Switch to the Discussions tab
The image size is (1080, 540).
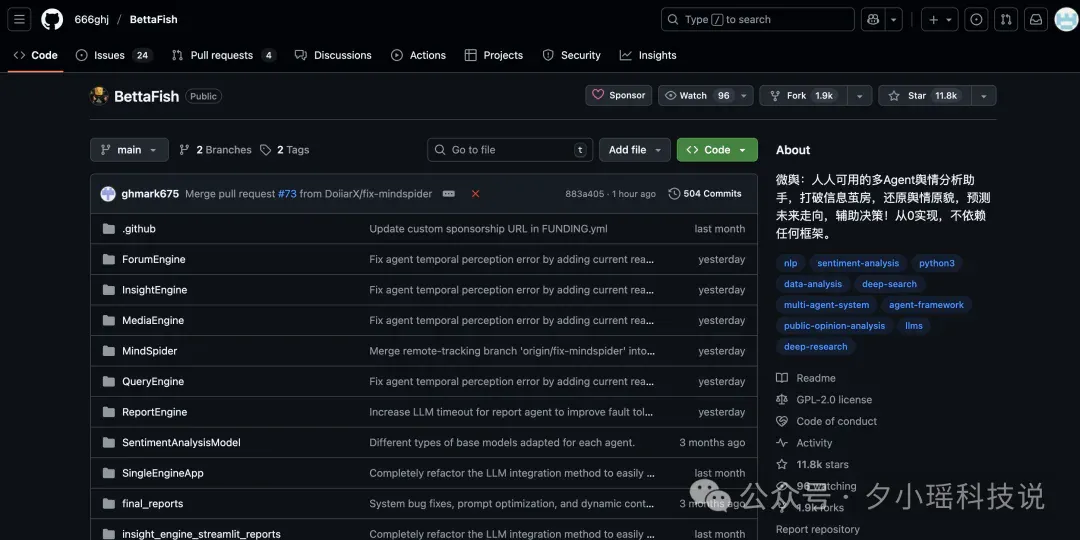coord(333,55)
